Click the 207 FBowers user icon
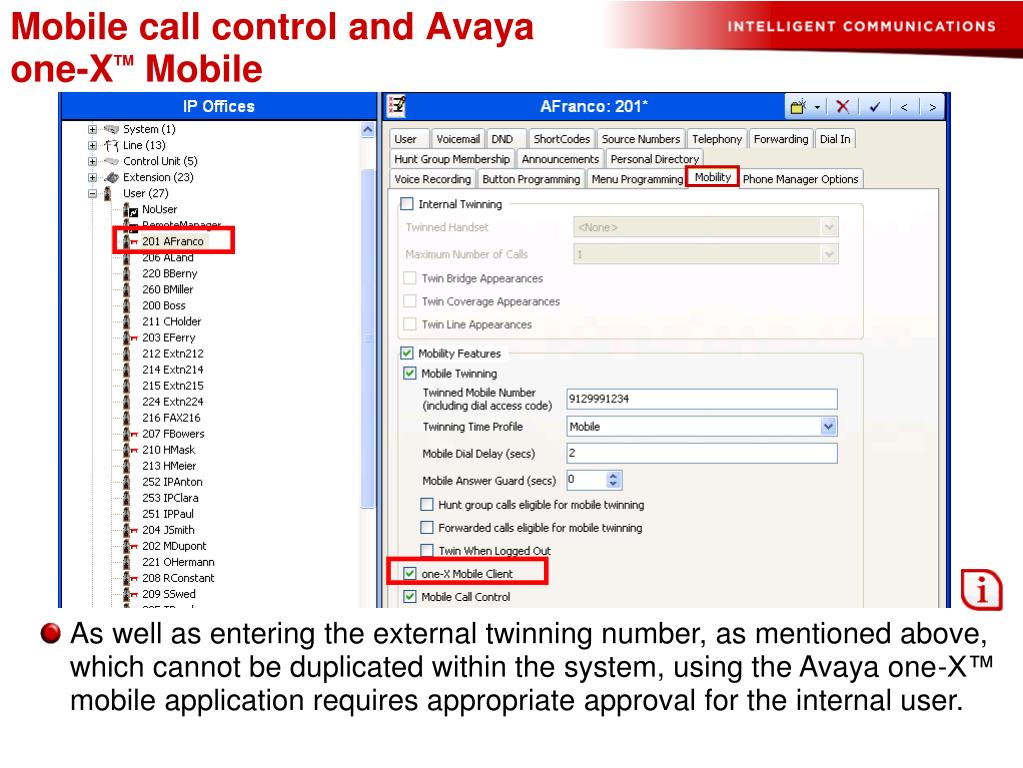The width and height of the screenshot is (1023, 768). click(130, 434)
